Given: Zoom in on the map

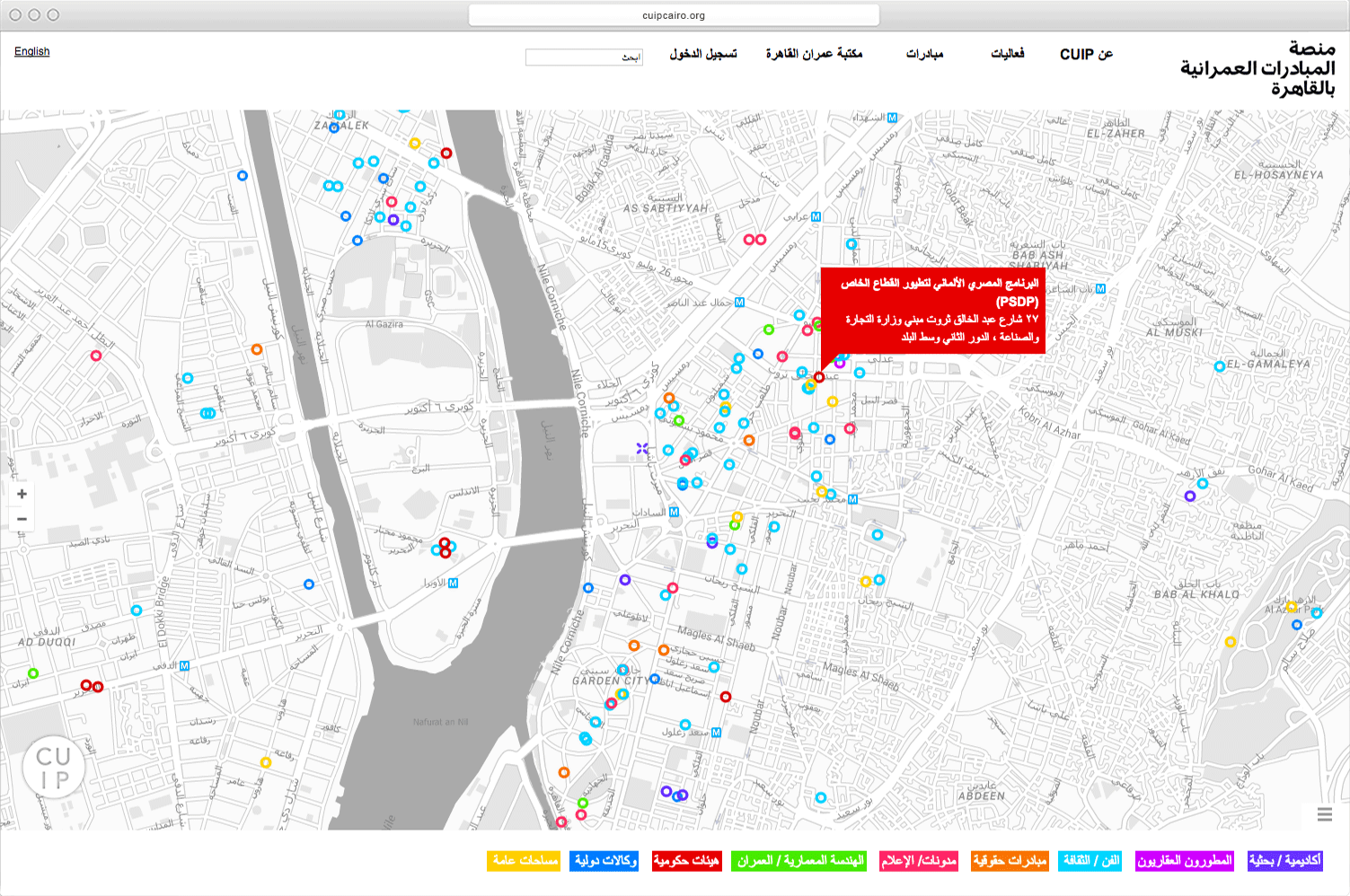Looking at the screenshot, I should click(22, 494).
